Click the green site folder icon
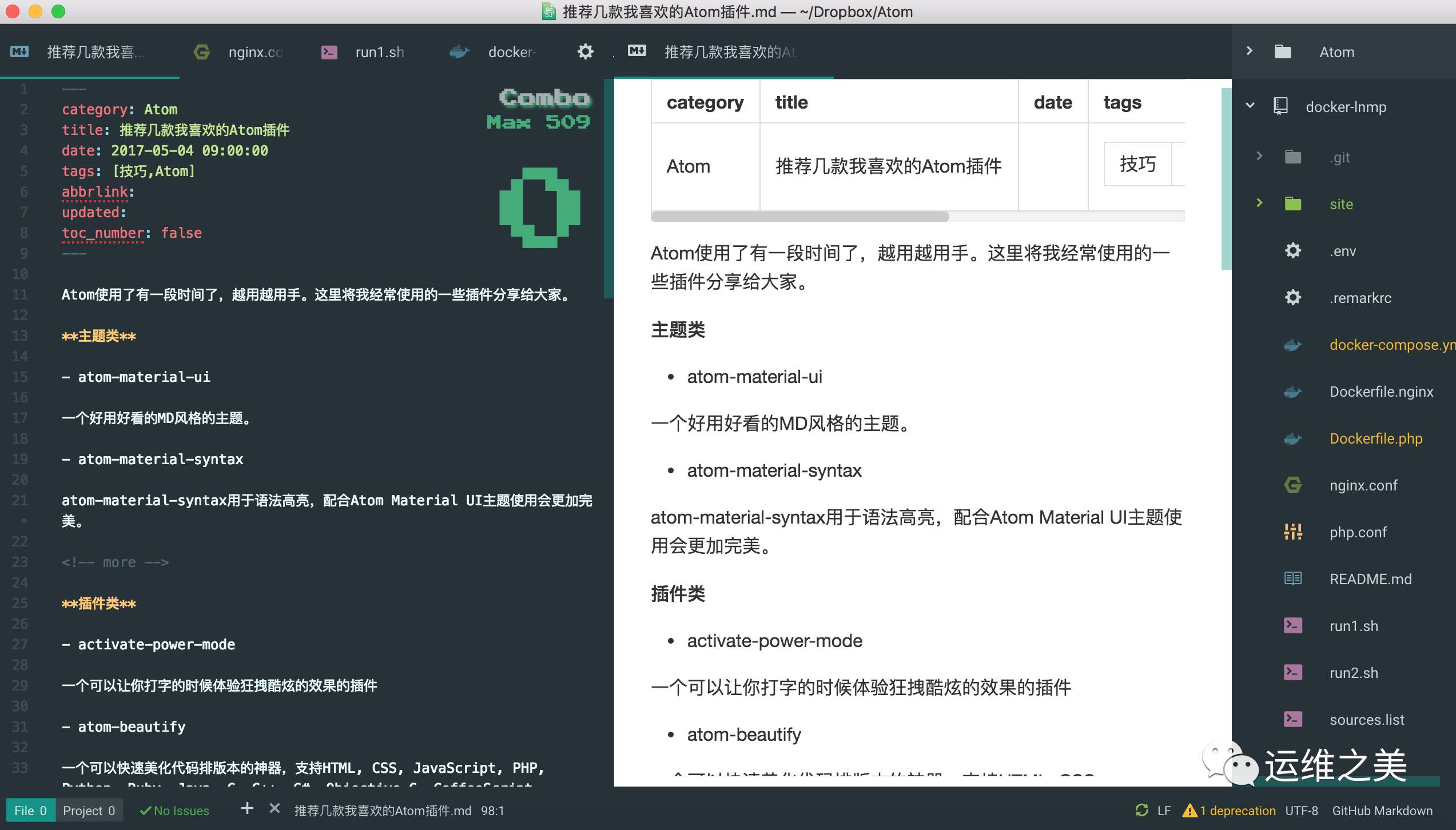Image resolution: width=1456 pixels, height=830 pixels. point(1293,204)
